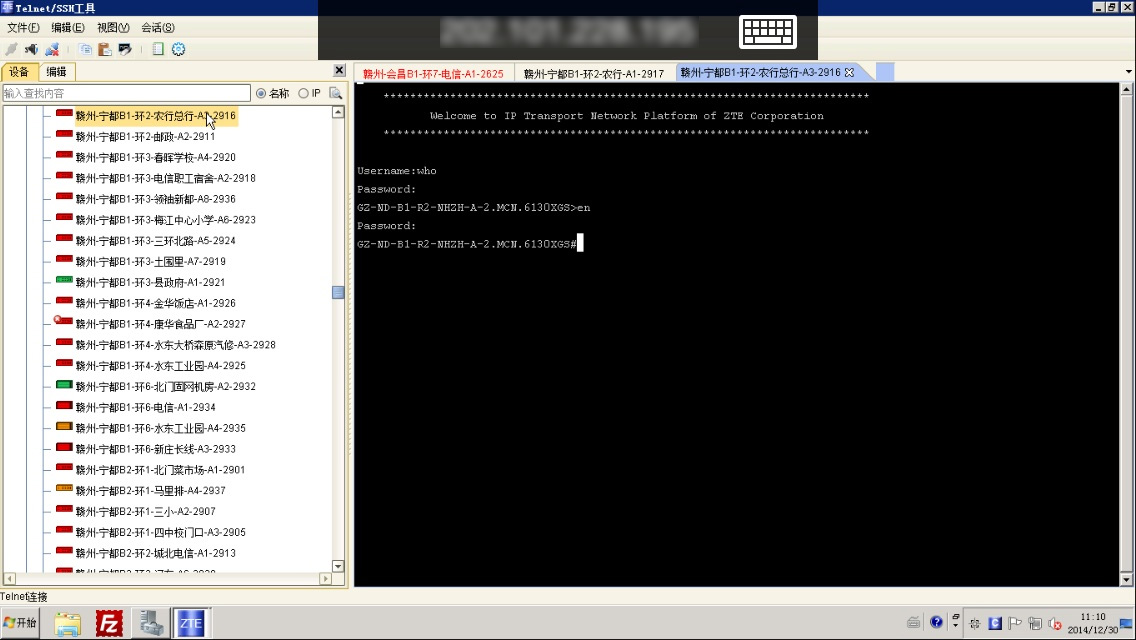1136x640 pixels.
Task: Click the ZTE application taskbar button
Action: 191,623
